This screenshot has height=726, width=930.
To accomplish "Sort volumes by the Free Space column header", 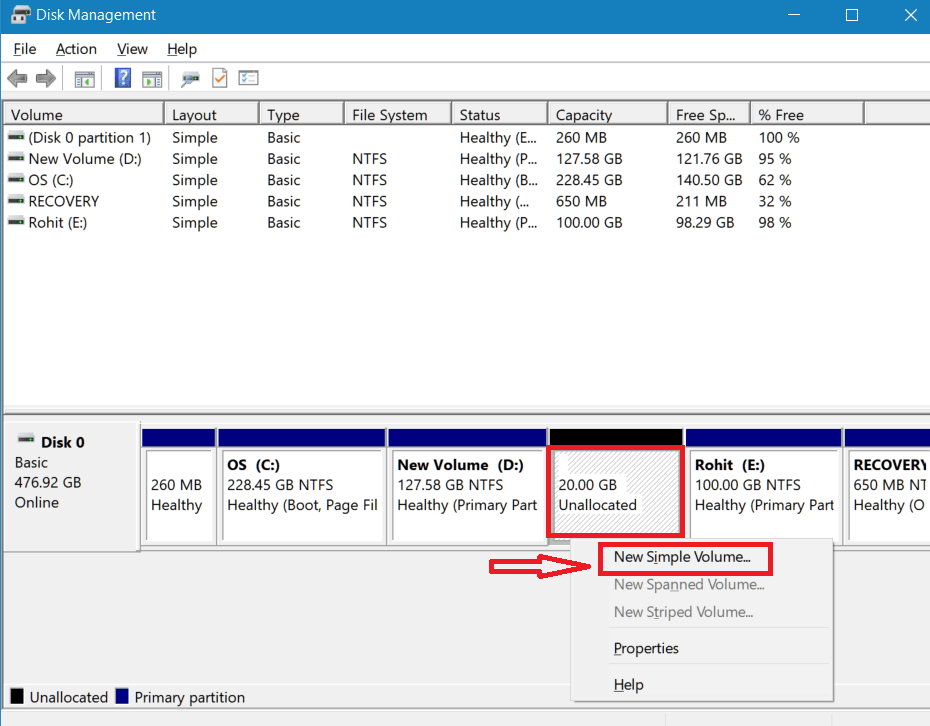I will point(707,113).
